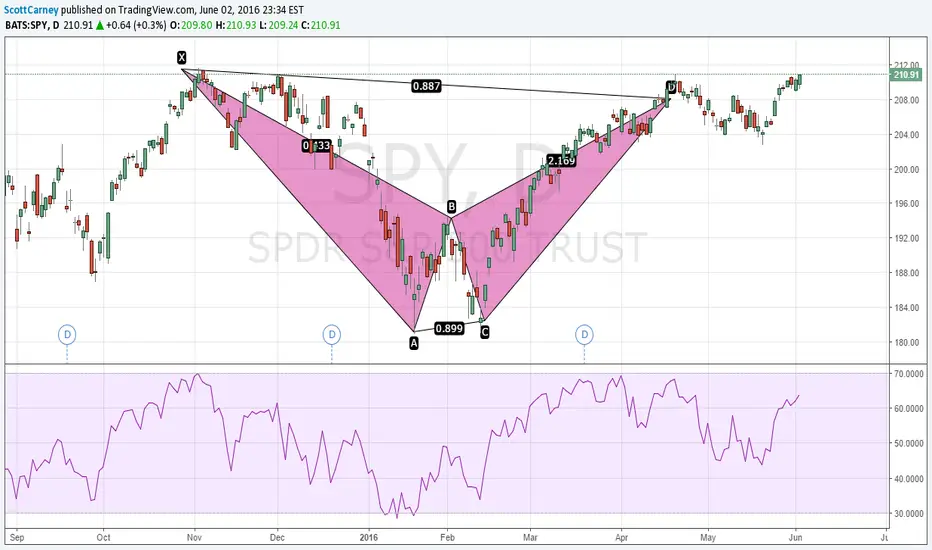Screen dimensions: 932x550
Task: Click the BATS:SPY, D symbol label
Action: [x=32, y=26]
